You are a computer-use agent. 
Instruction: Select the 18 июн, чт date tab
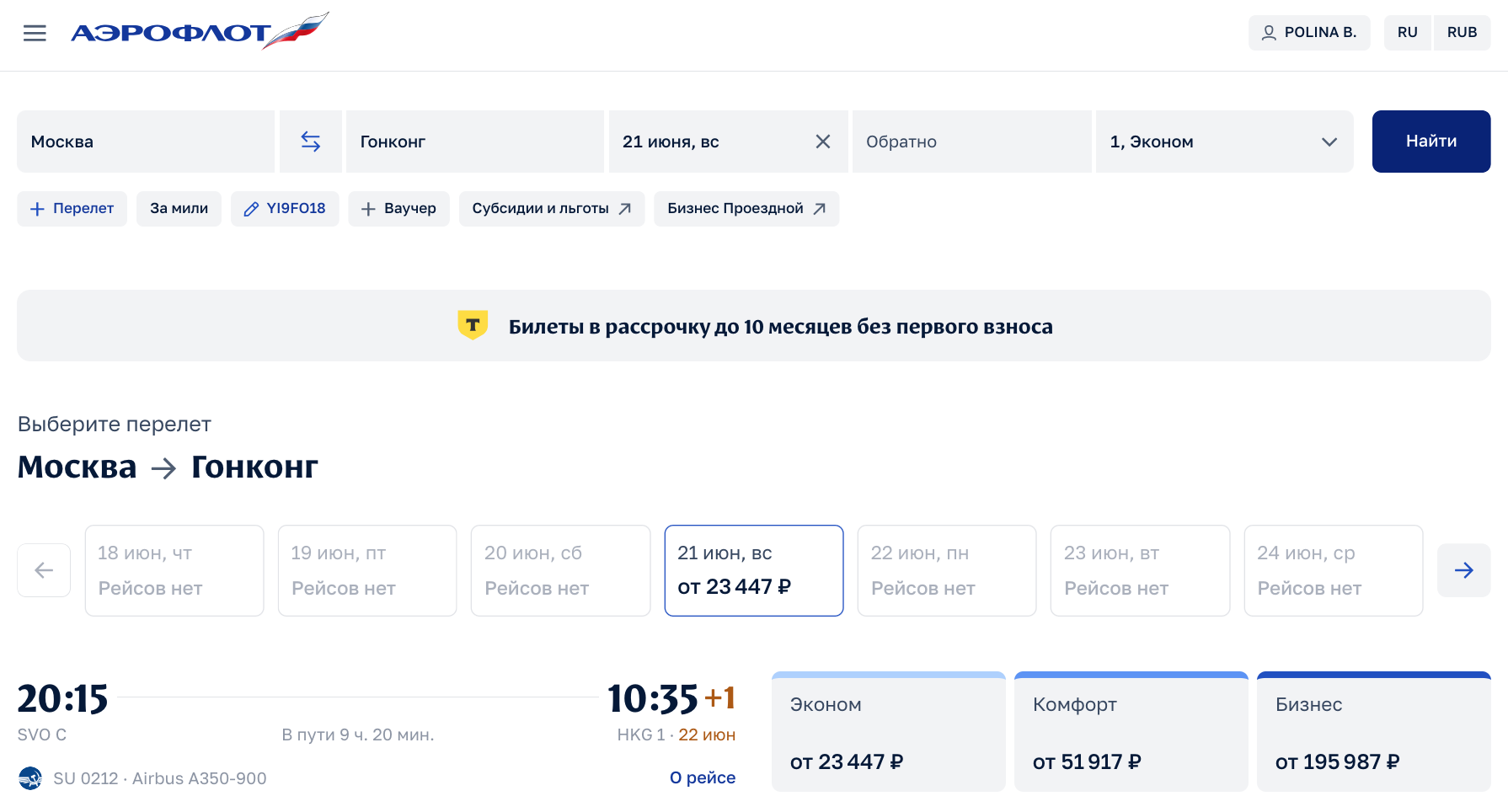(174, 570)
